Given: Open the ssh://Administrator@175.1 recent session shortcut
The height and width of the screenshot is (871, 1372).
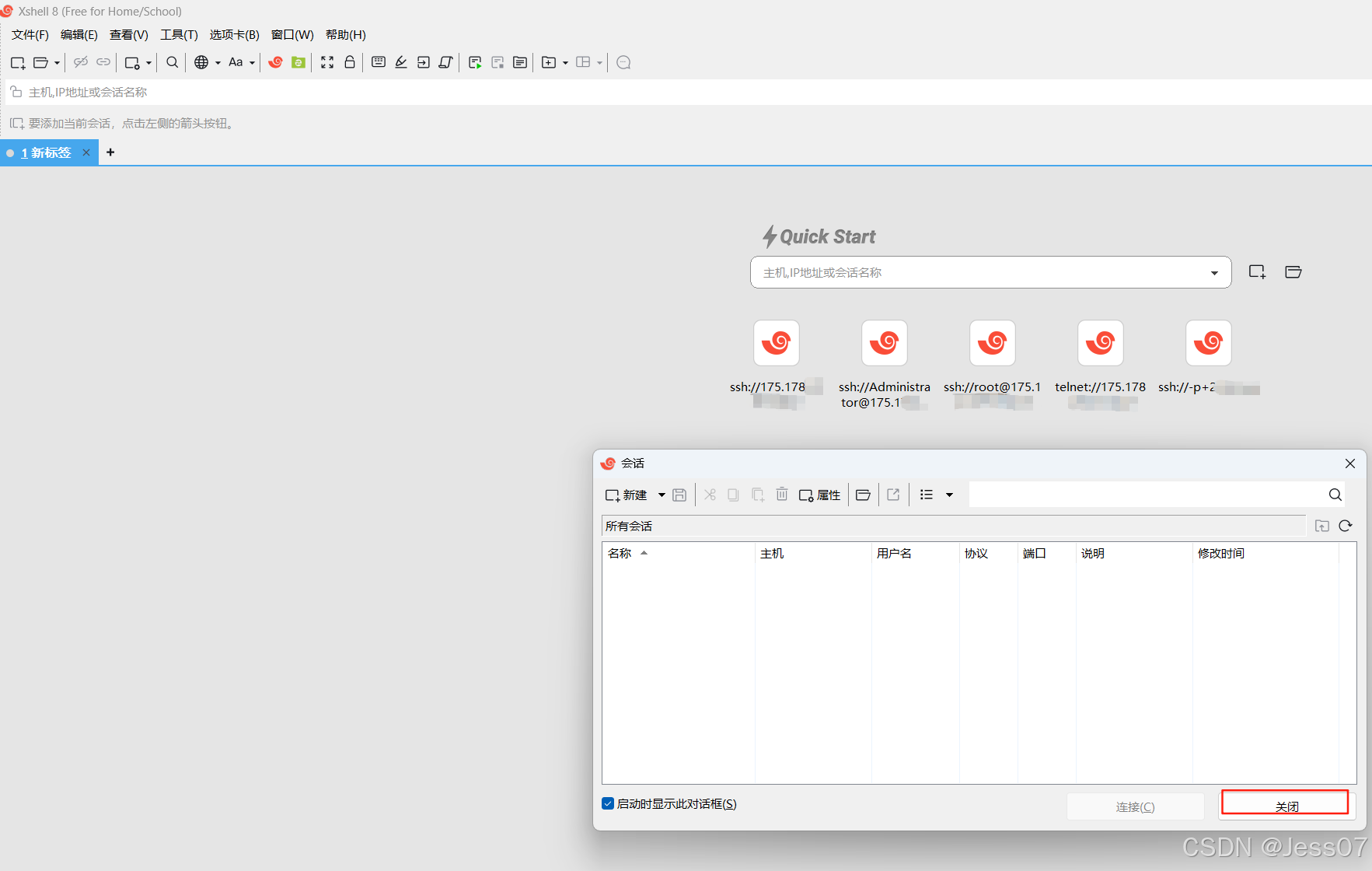Looking at the screenshot, I should [885, 343].
